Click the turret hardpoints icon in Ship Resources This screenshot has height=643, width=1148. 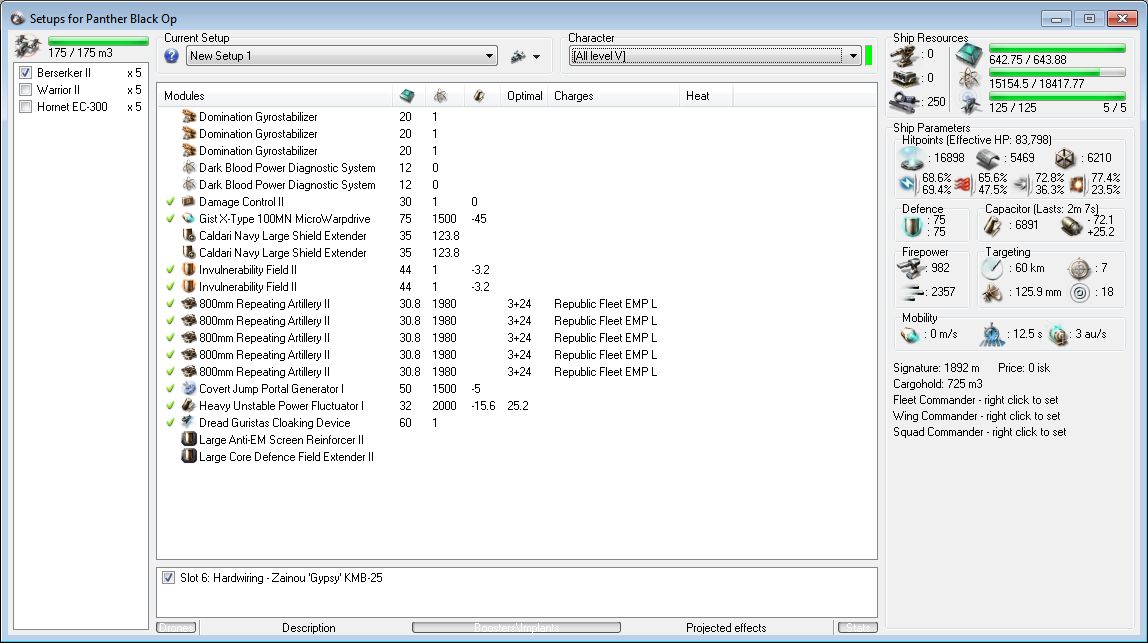tap(904, 54)
